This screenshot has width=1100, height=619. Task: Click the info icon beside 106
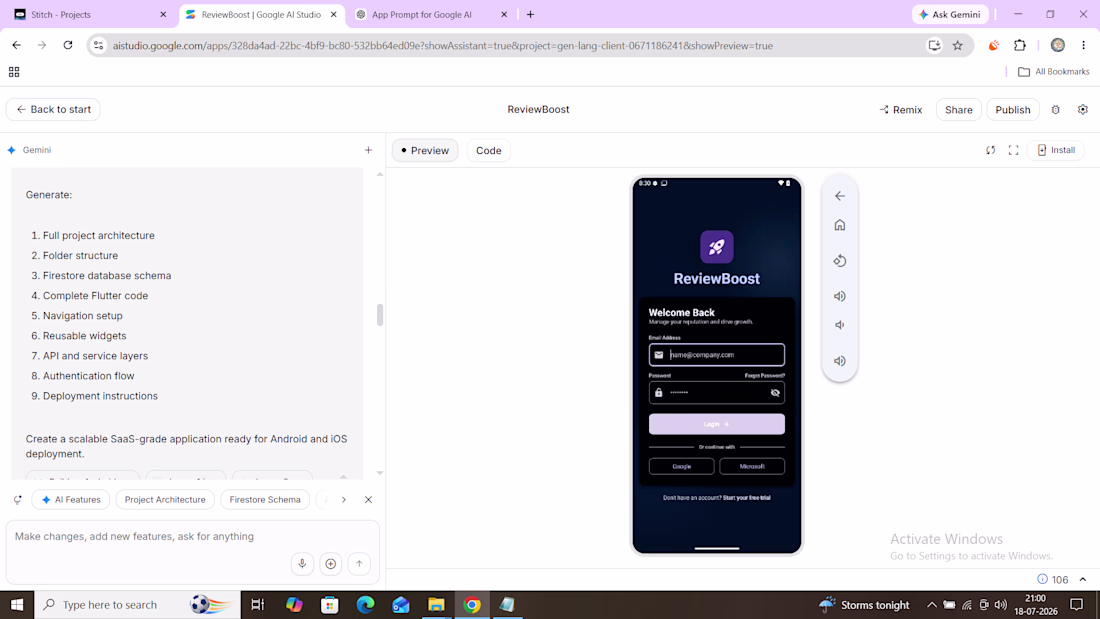pyautogui.click(x=1042, y=579)
